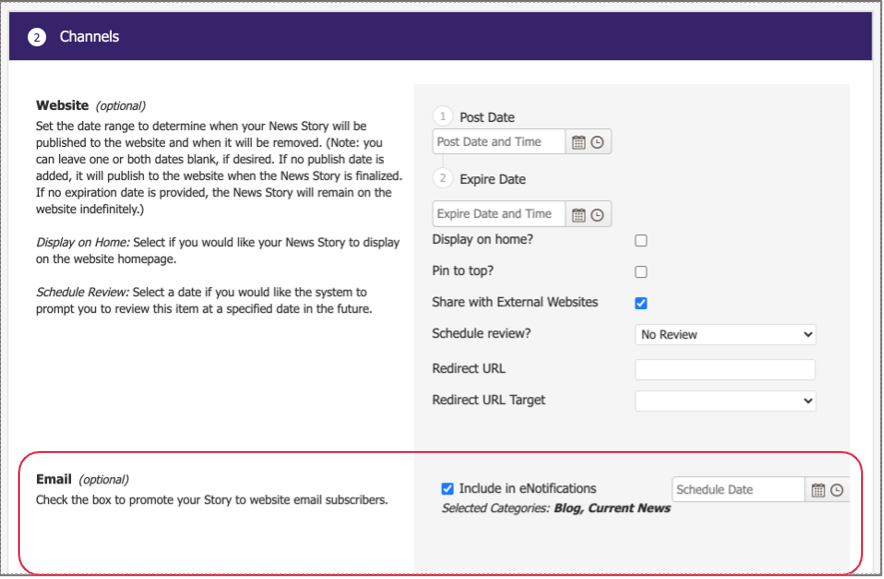Click the Schedule Date input field
Screen dimensions: 884x579
click(x=738, y=490)
